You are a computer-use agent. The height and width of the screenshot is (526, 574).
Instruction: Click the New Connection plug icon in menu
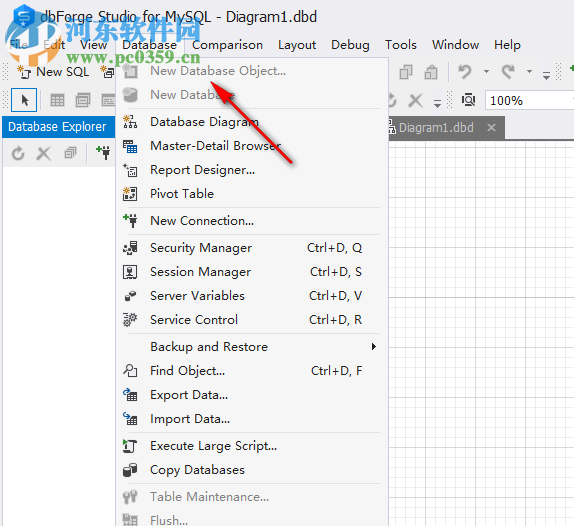click(x=130, y=220)
